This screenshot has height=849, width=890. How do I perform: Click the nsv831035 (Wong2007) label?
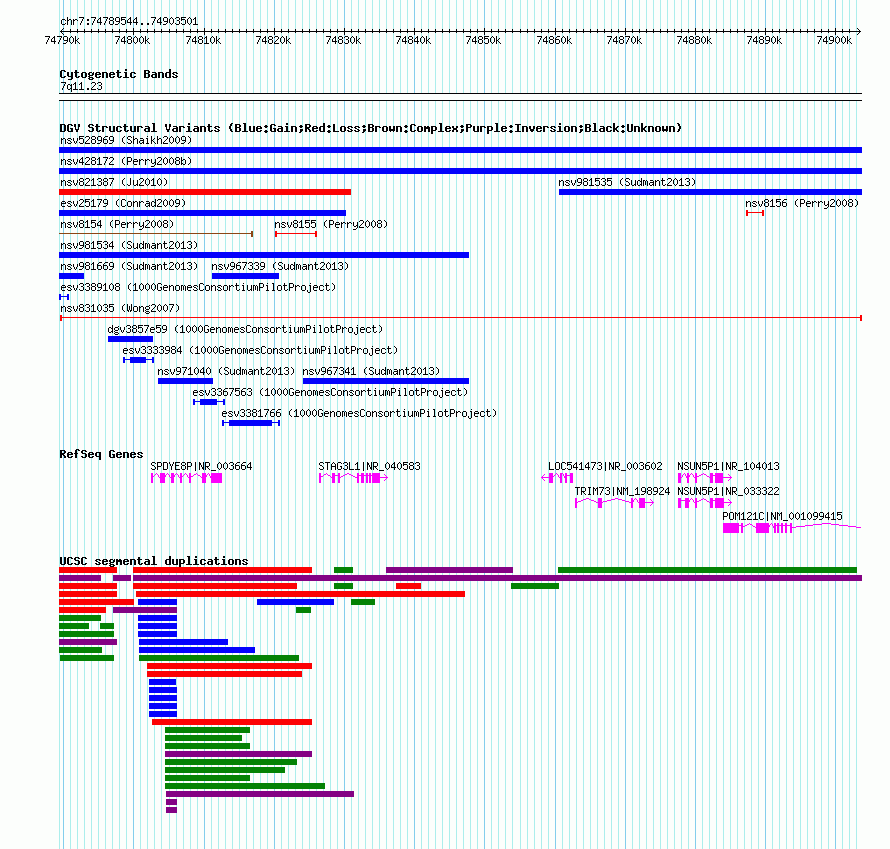tap(120, 308)
